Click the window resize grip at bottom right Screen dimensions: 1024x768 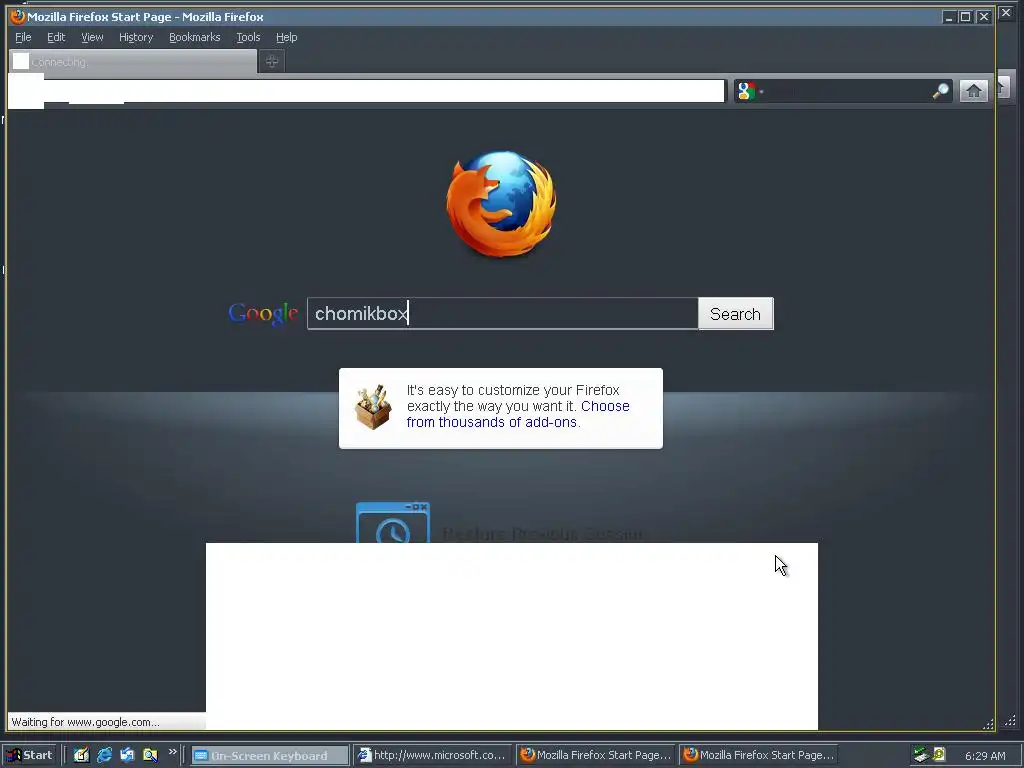tap(989, 724)
